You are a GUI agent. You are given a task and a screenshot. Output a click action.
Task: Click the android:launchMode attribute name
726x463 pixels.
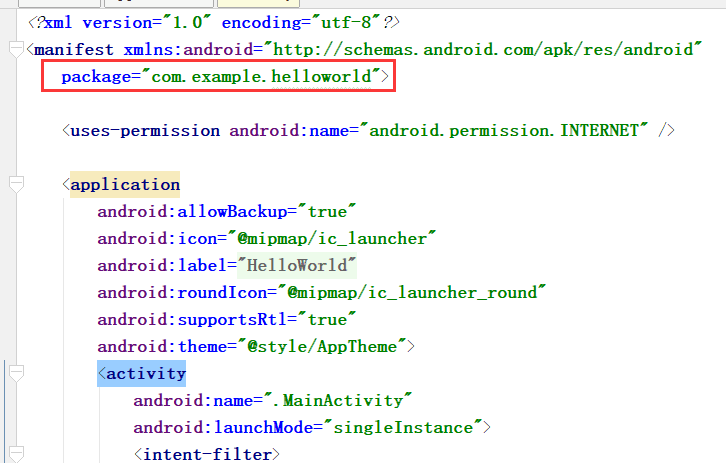[223, 427]
